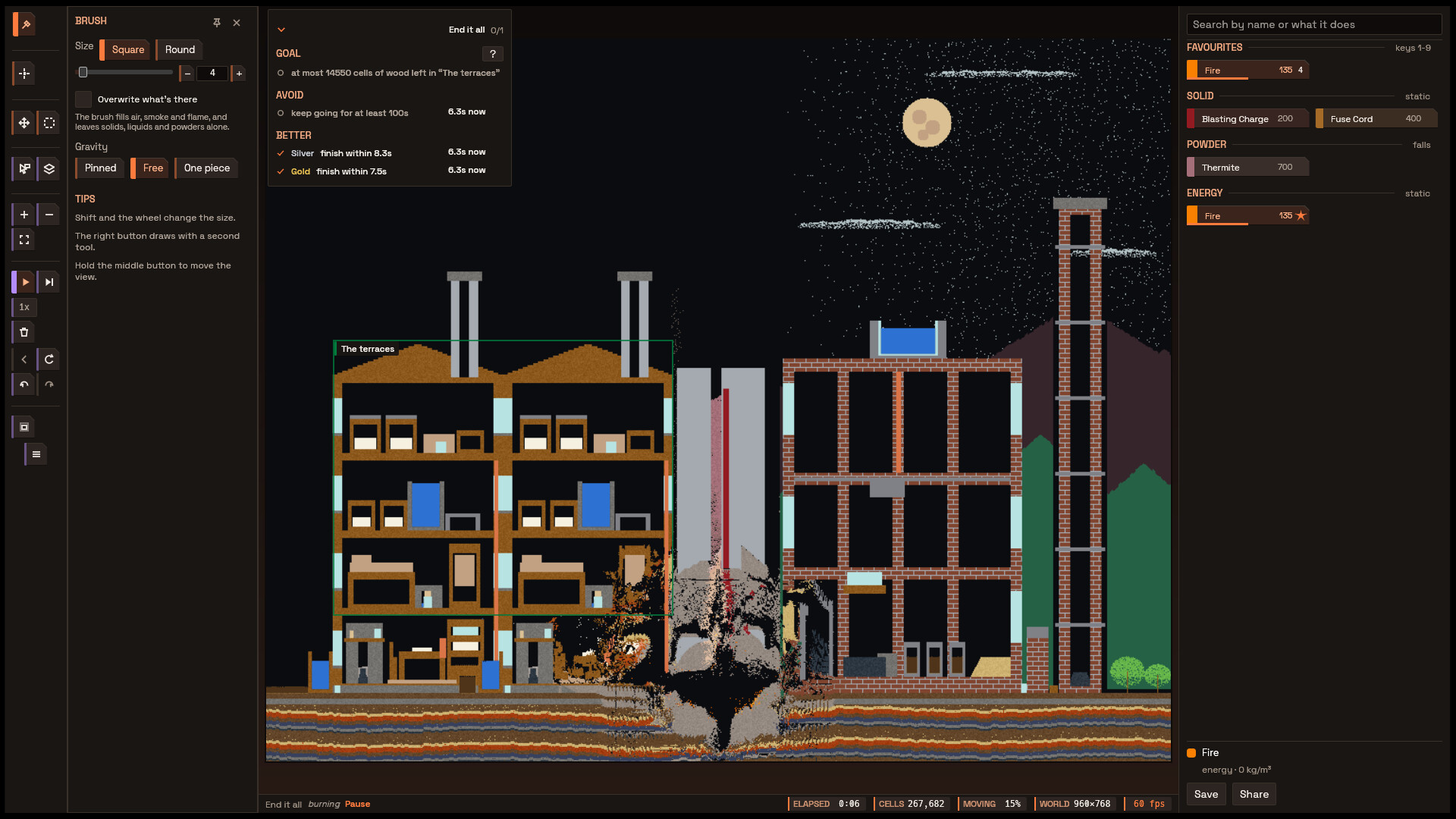Collapse the End it all objectives panel
Viewport: 1456px width, 819px height.
pos(281,30)
